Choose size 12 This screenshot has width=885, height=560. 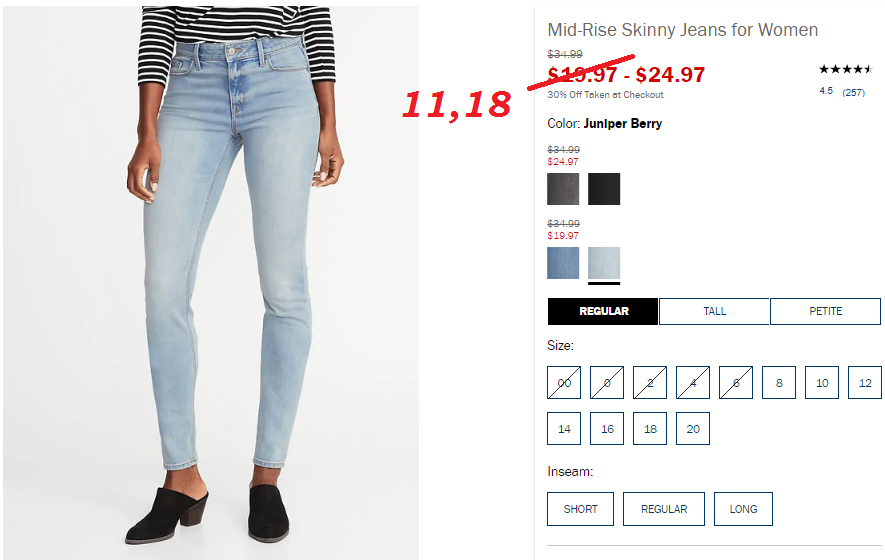coord(865,383)
